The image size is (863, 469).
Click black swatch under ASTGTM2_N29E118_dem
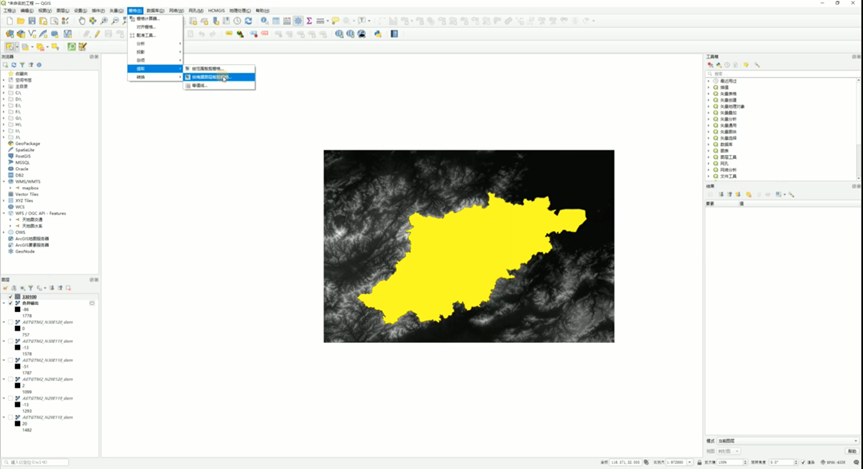[18, 424]
